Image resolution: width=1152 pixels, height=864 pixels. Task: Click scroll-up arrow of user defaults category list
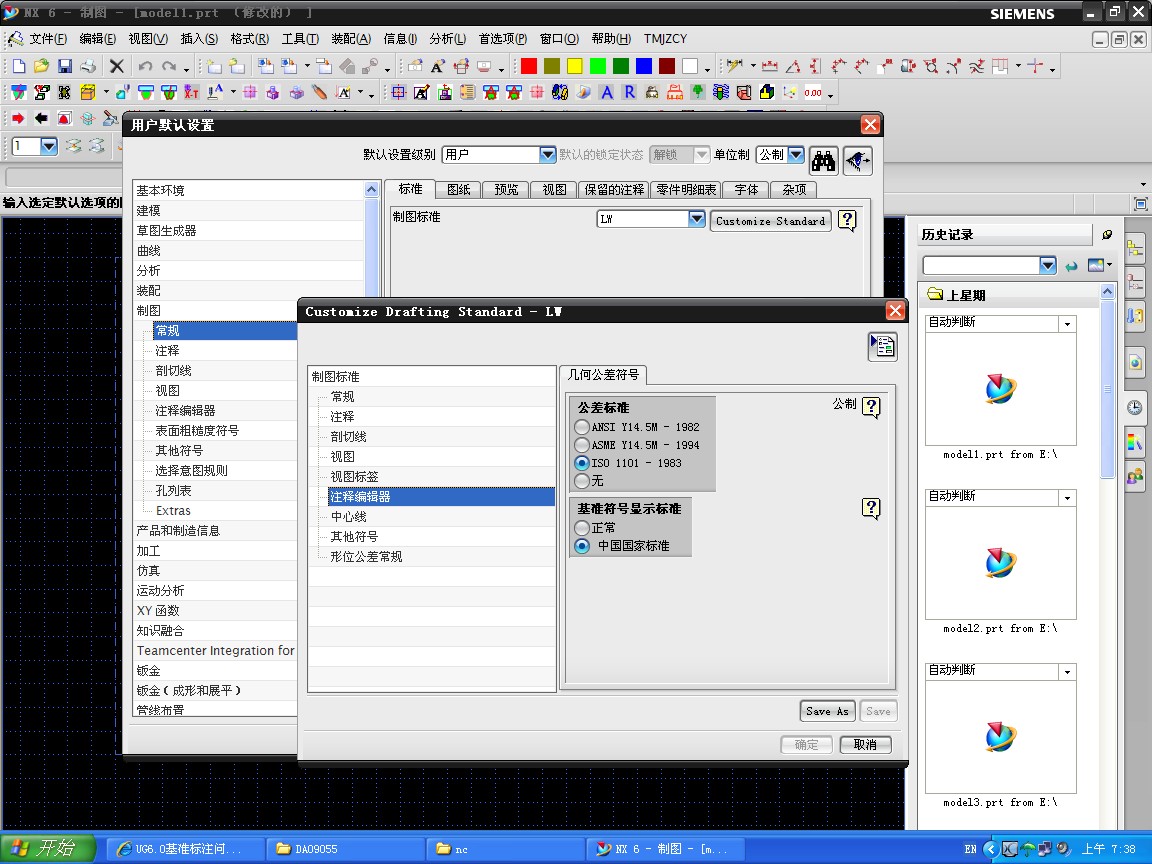click(x=372, y=190)
